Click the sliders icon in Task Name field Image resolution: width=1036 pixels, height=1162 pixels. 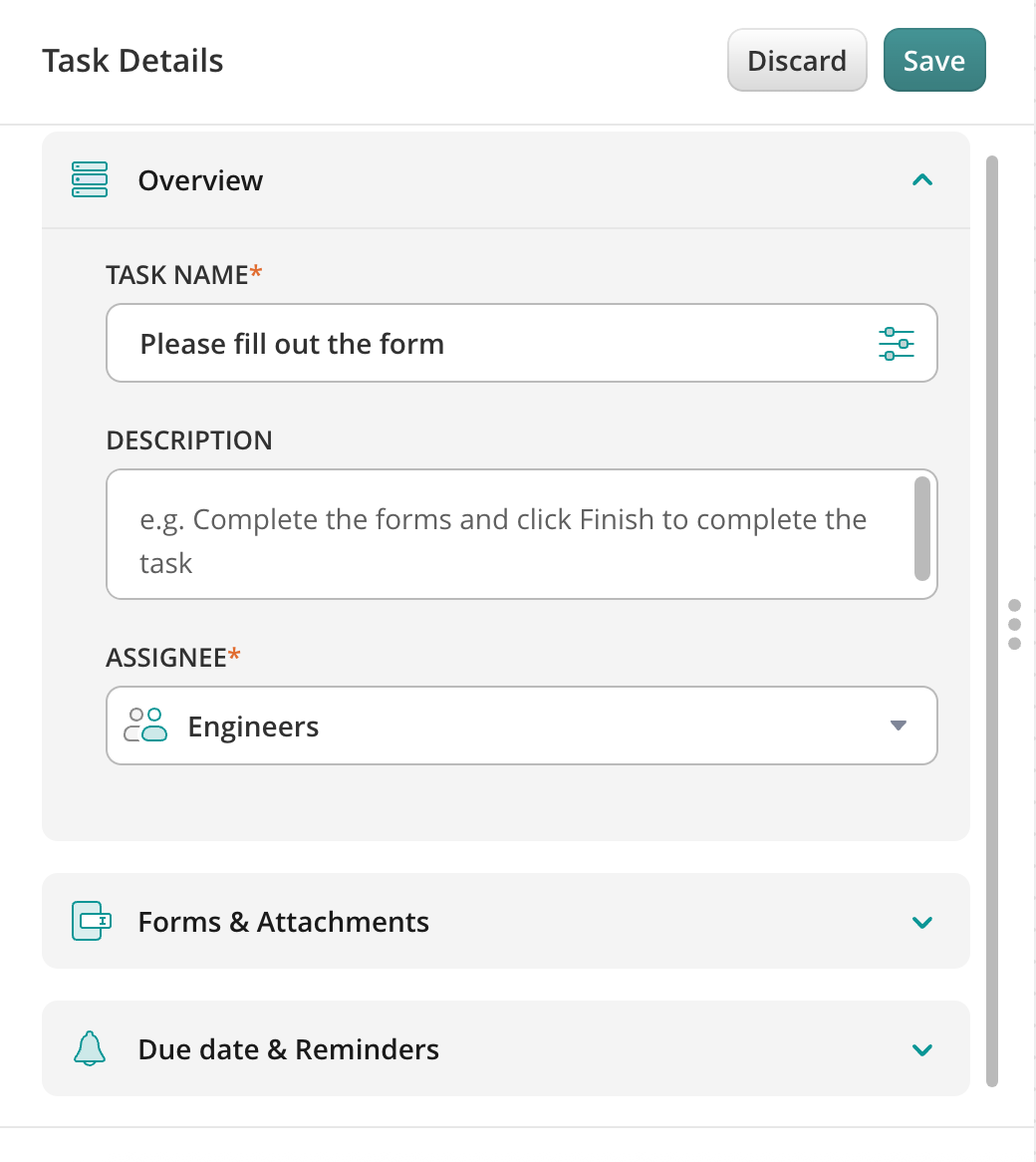pos(897,344)
